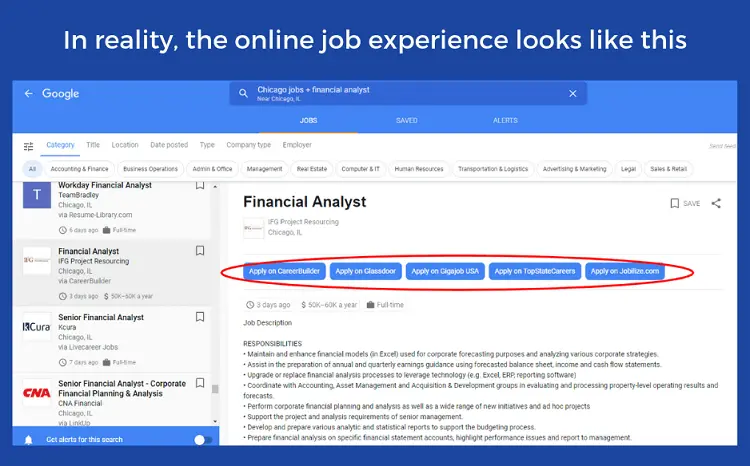The height and width of the screenshot is (466, 750).
Task: Clear the search with the X icon
Action: [x=573, y=94]
